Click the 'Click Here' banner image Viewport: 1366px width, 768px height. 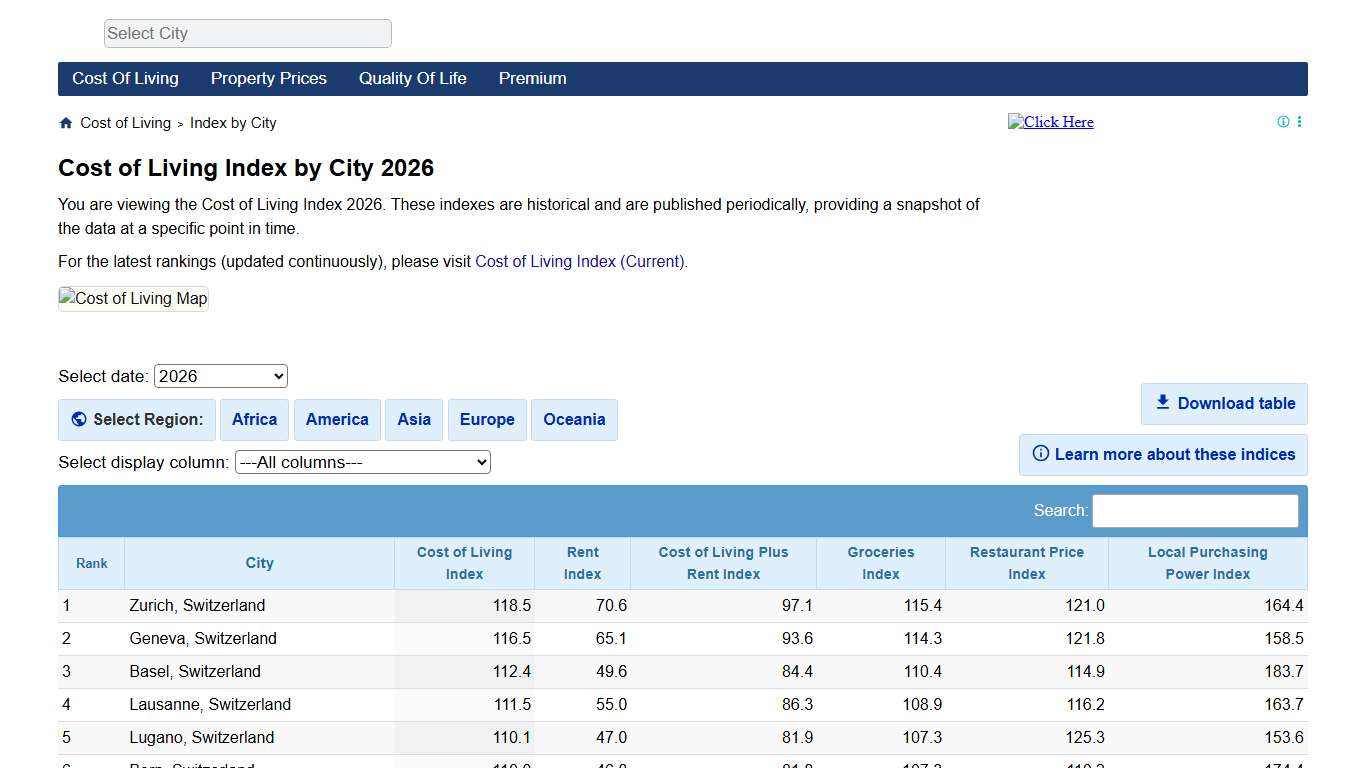(x=1050, y=121)
